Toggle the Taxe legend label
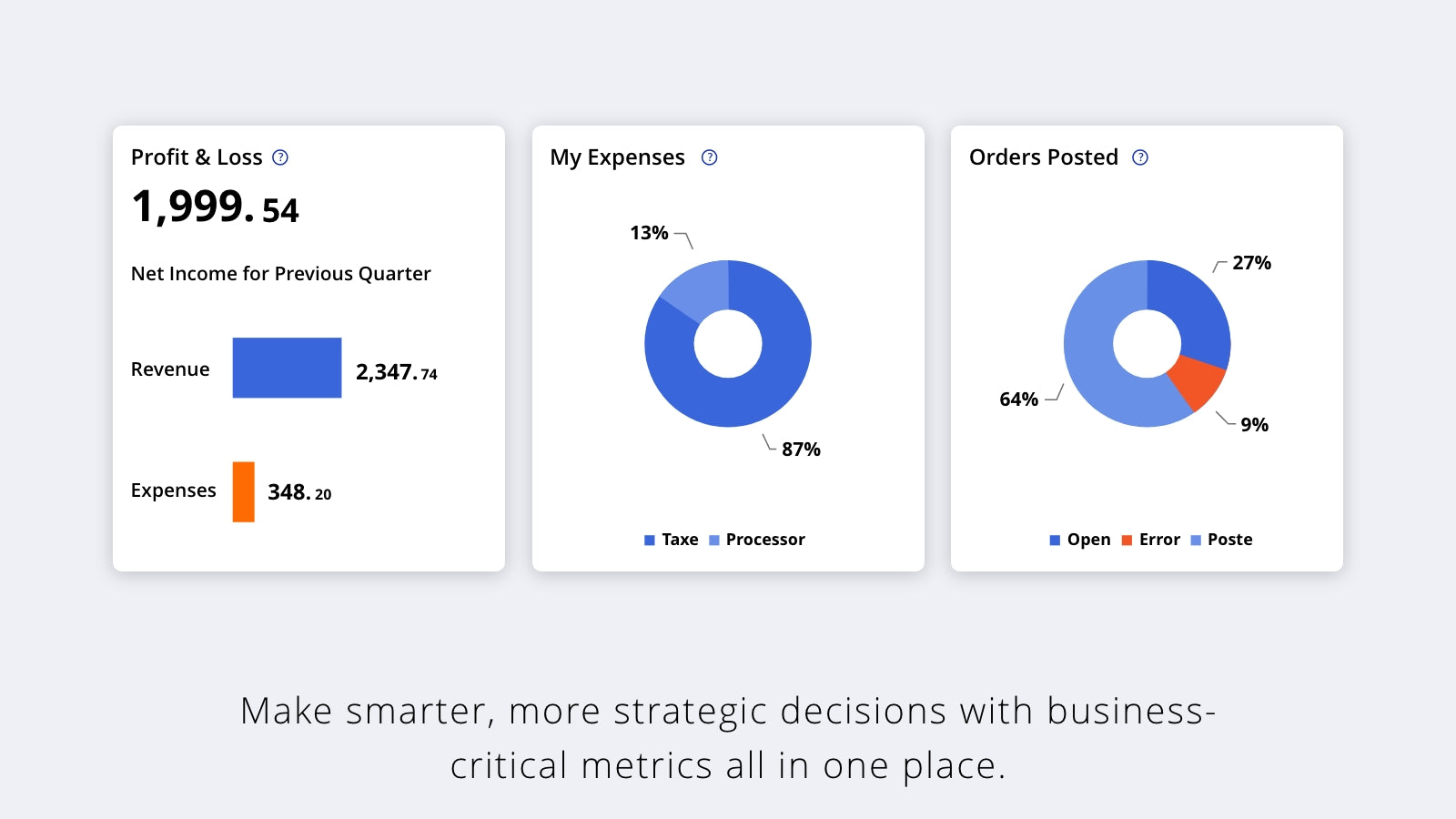This screenshot has height=819, width=1456. click(680, 540)
